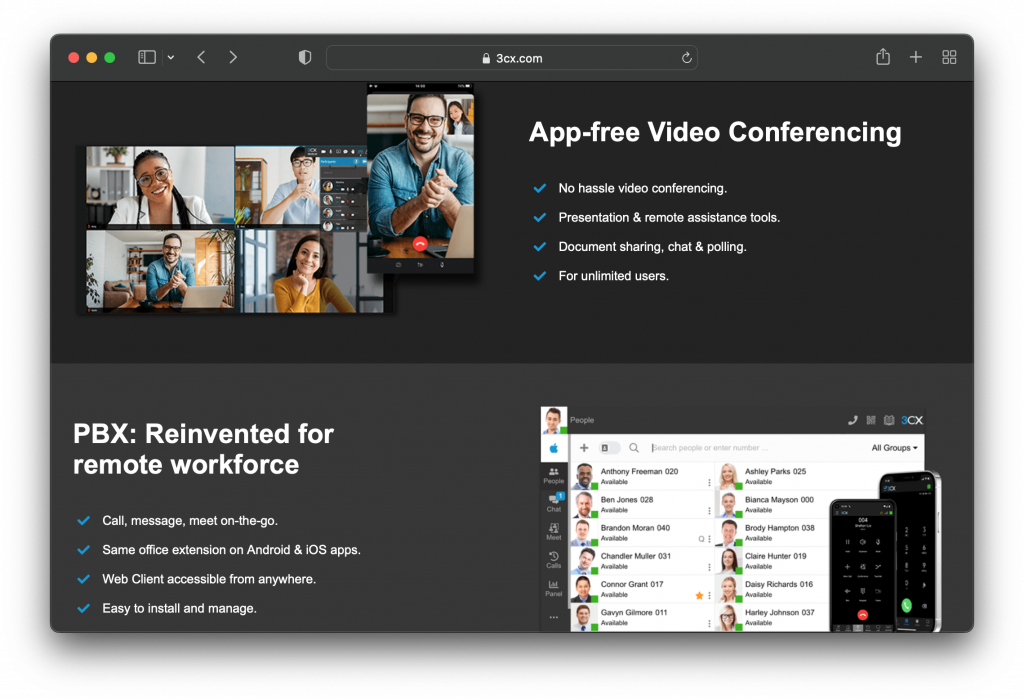Open the Panel tab in 3CX sidebar
1024x699 pixels.
coord(553,588)
